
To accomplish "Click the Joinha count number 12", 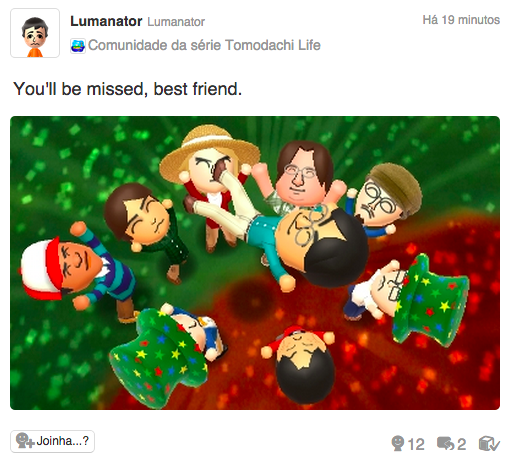I will pos(416,444).
